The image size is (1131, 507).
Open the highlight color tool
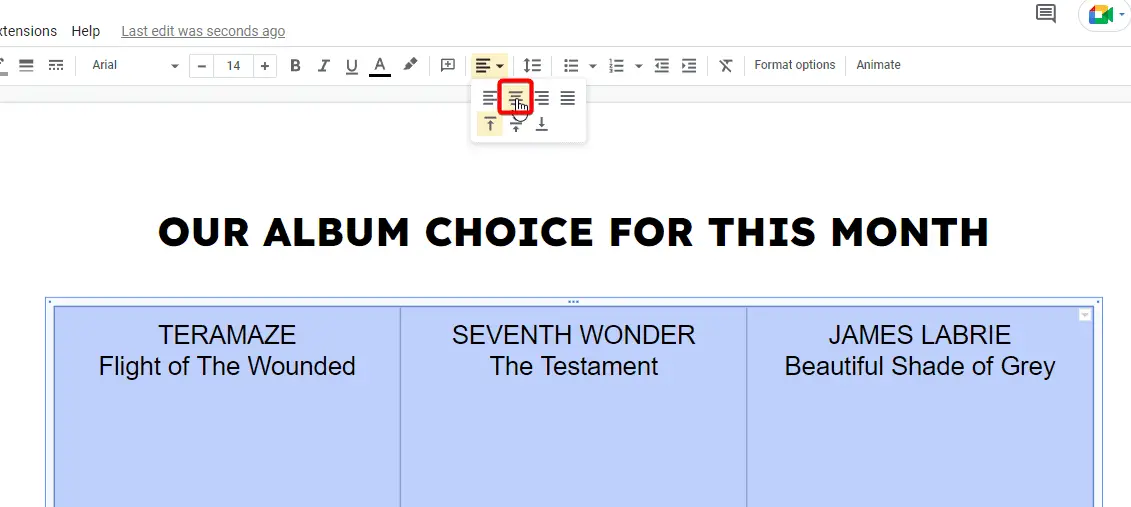tap(410, 66)
